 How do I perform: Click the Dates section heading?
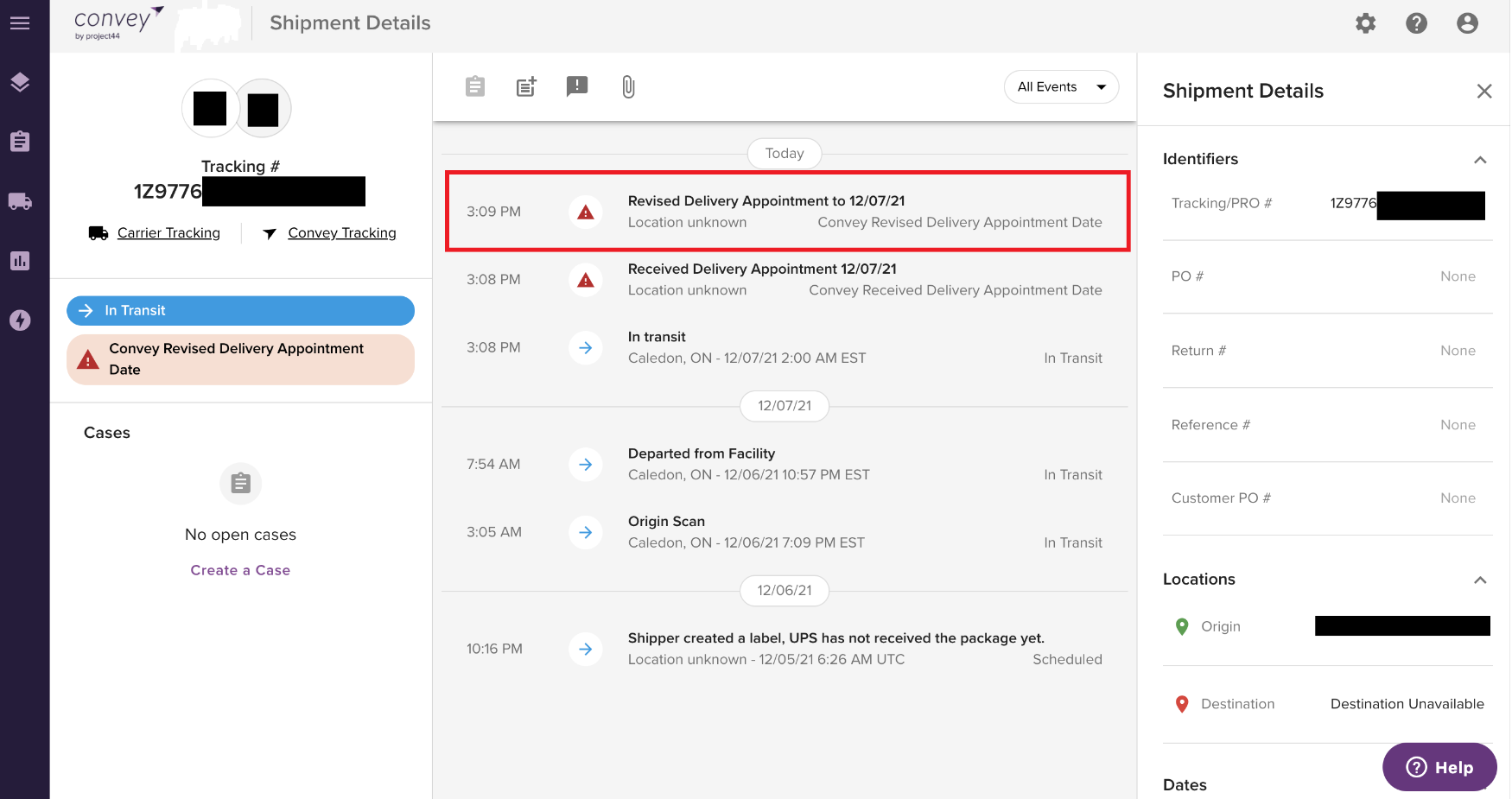[1185, 785]
